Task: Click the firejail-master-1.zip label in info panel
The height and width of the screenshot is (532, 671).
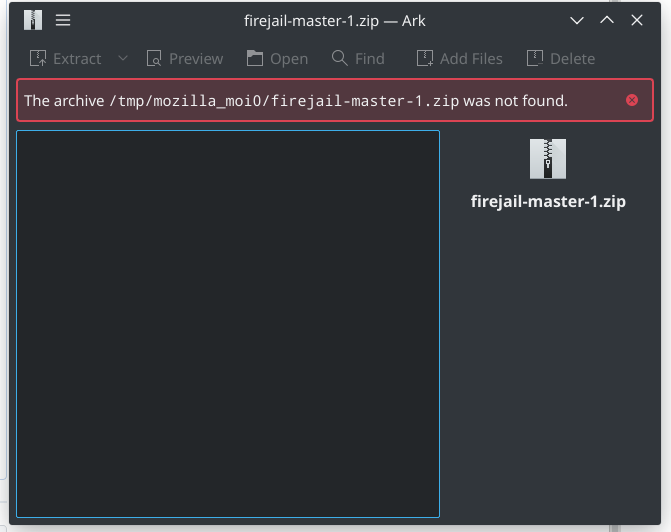Action: 548,201
